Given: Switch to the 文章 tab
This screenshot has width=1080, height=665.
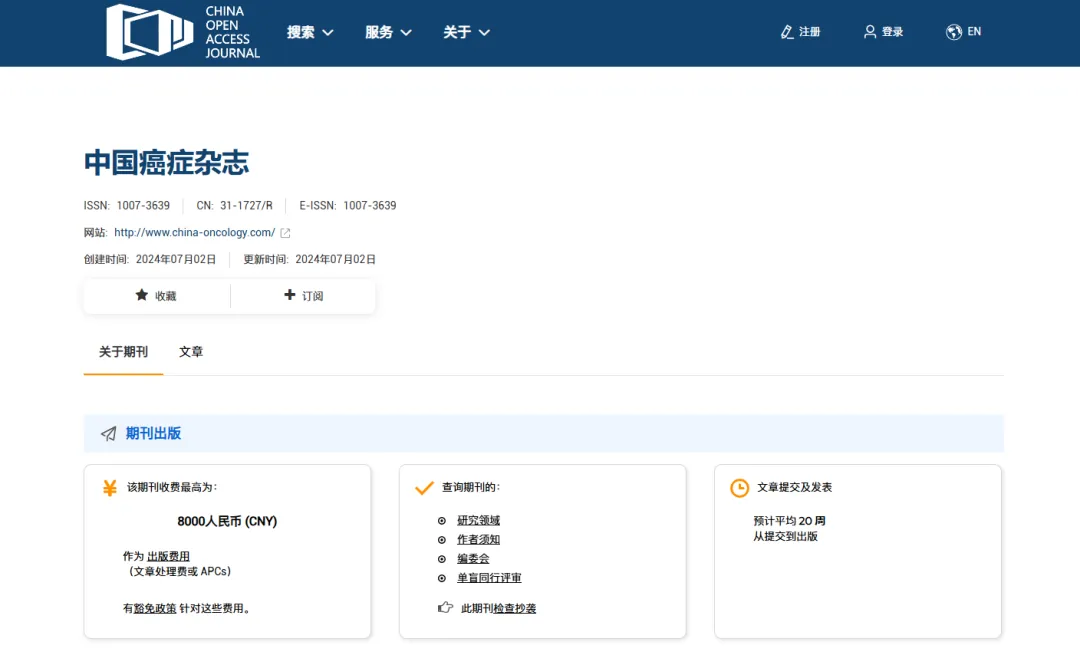Looking at the screenshot, I should (191, 352).
